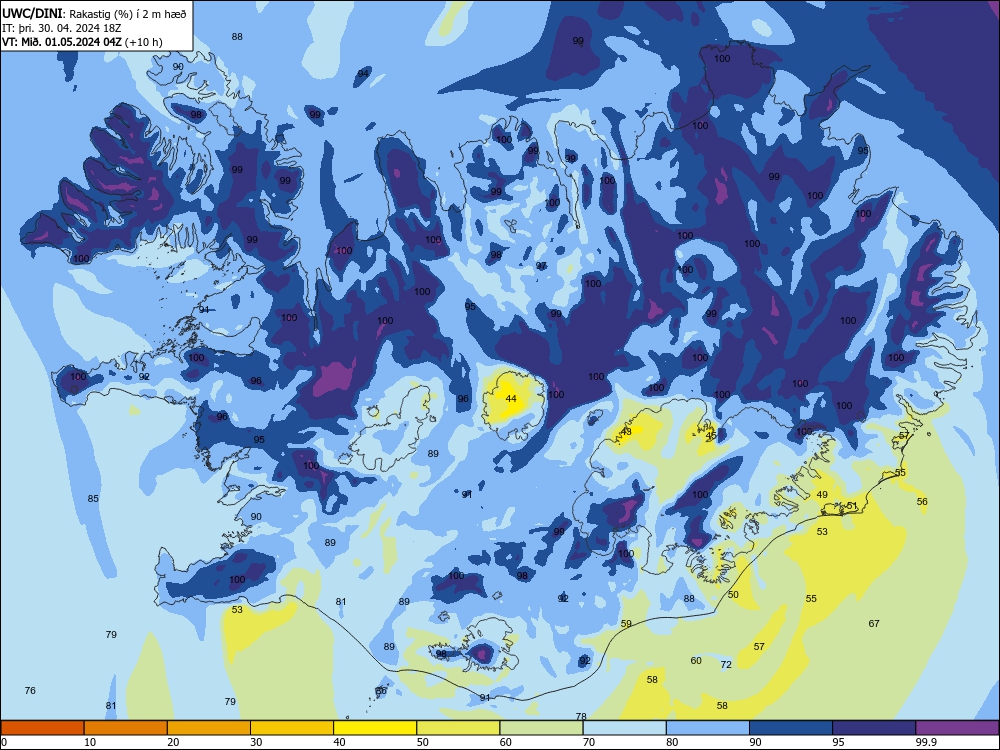Click the 95–99.9 dark navy legend swatch
The width and height of the screenshot is (1000, 750).
coord(874,728)
